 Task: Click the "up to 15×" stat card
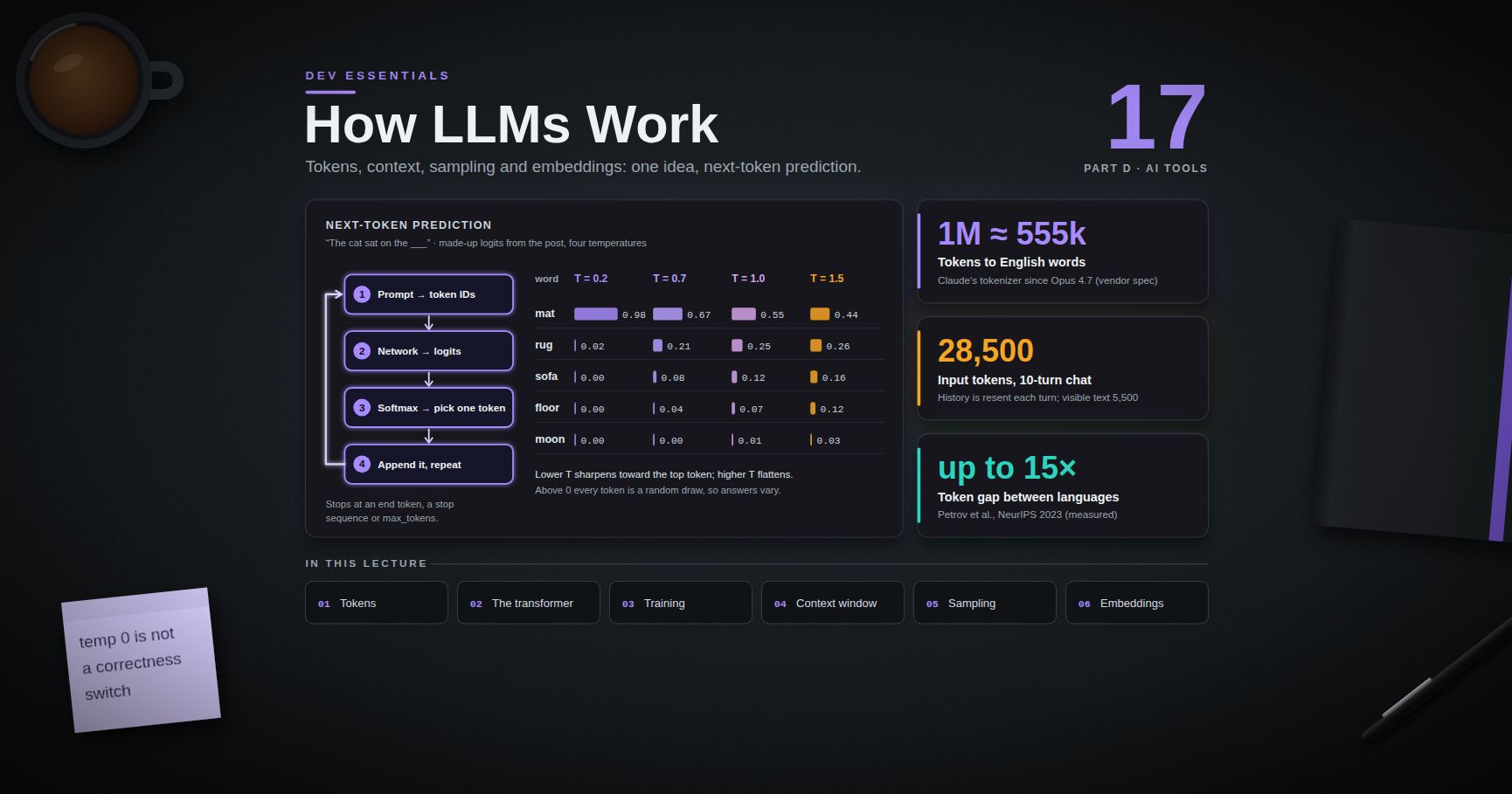pyautogui.click(x=1063, y=486)
